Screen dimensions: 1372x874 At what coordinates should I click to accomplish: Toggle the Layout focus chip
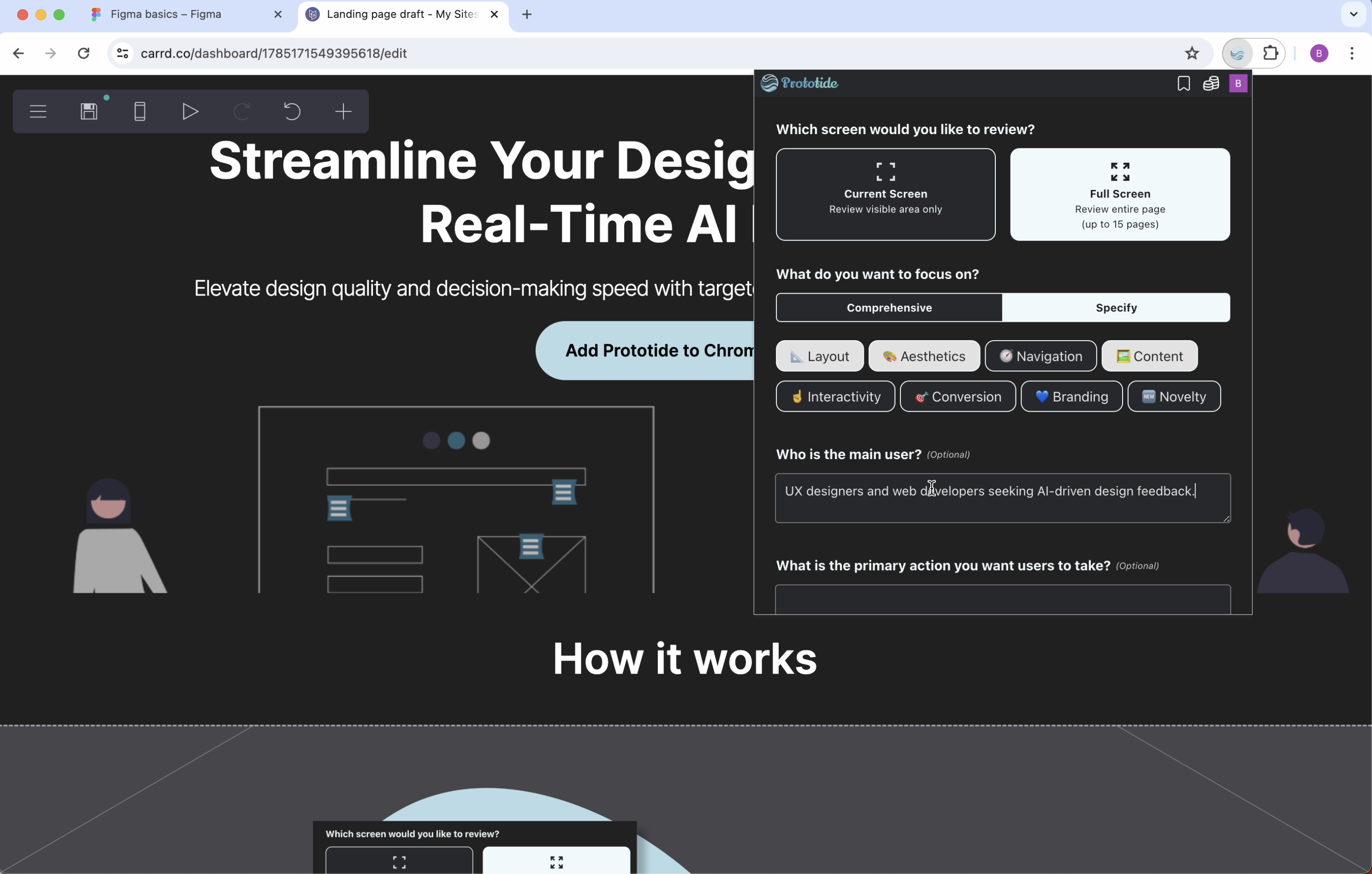click(x=819, y=356)
